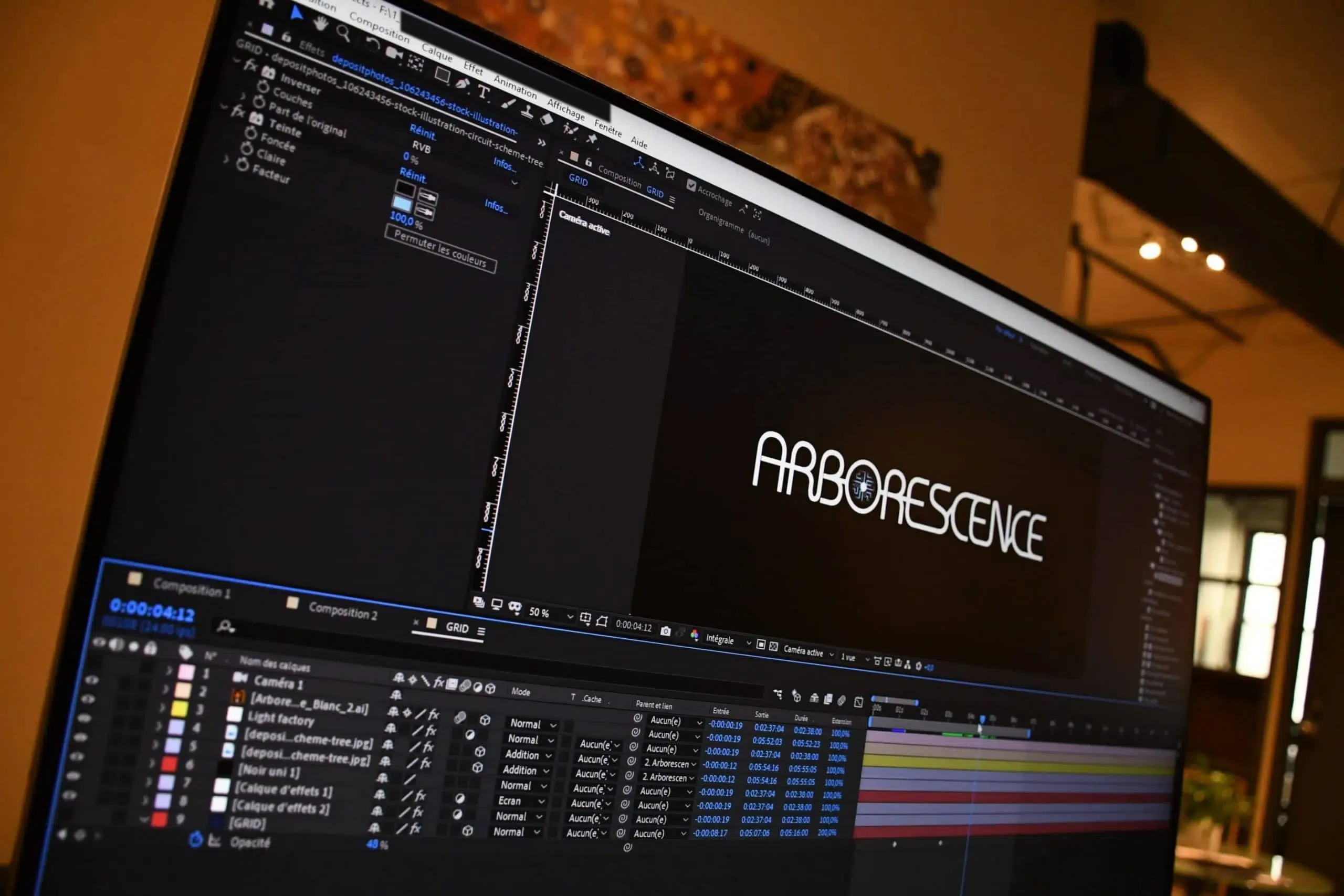Screen dimensions: 1344x896
Task: Toggle the transparency grid icon in viewer
Action: click(773, 646)
